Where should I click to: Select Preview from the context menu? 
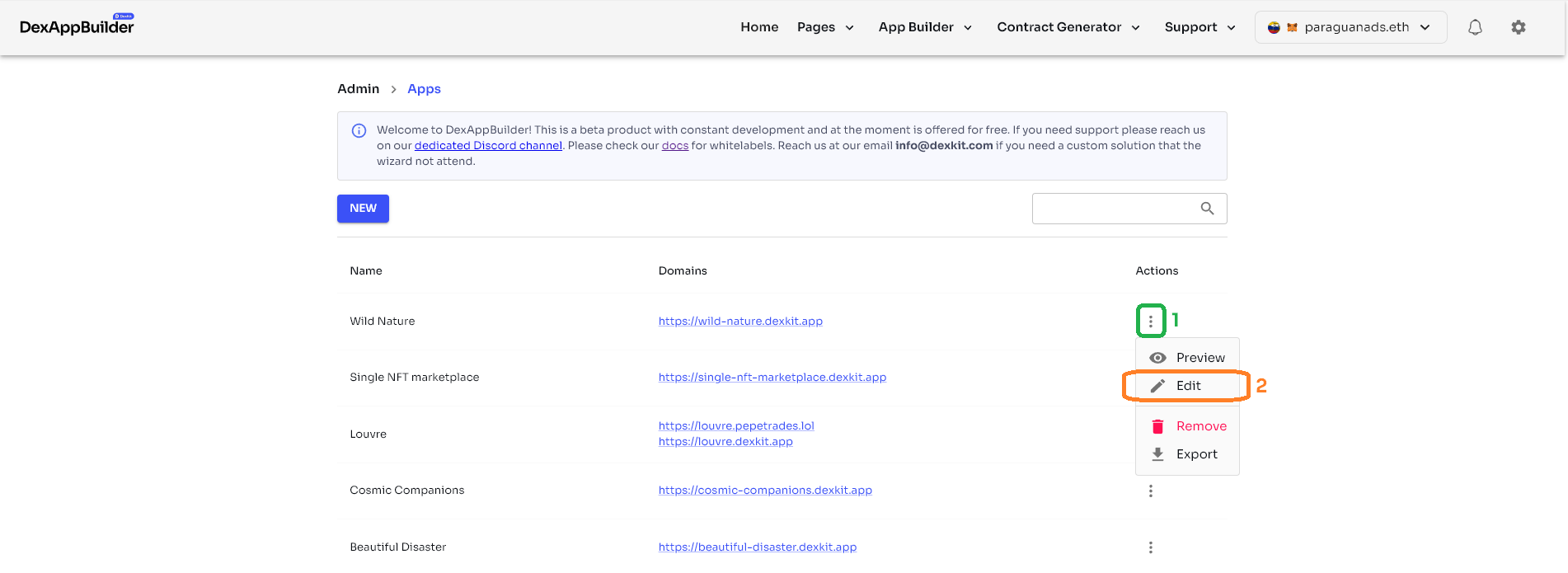click(1188, 358)
